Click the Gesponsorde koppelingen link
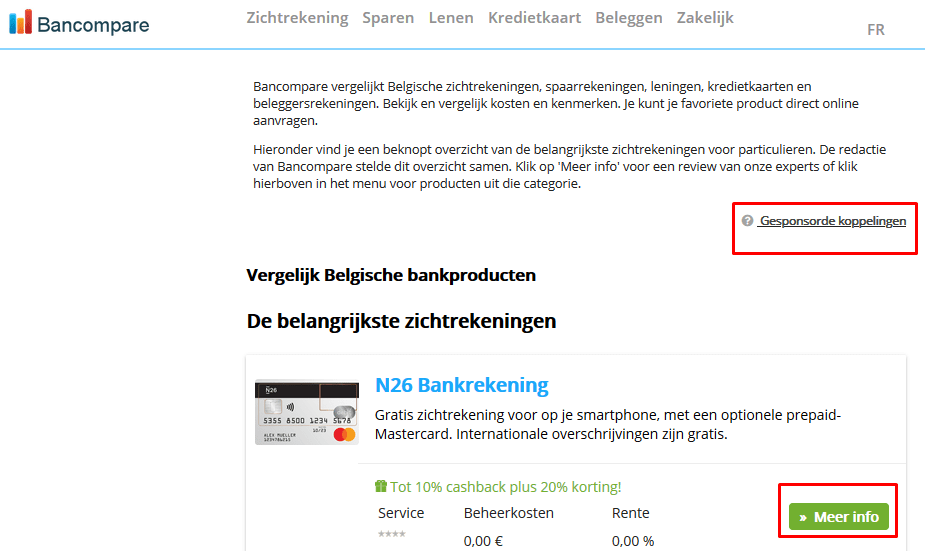Screen dimensions: 925x551 click(832, 221)
